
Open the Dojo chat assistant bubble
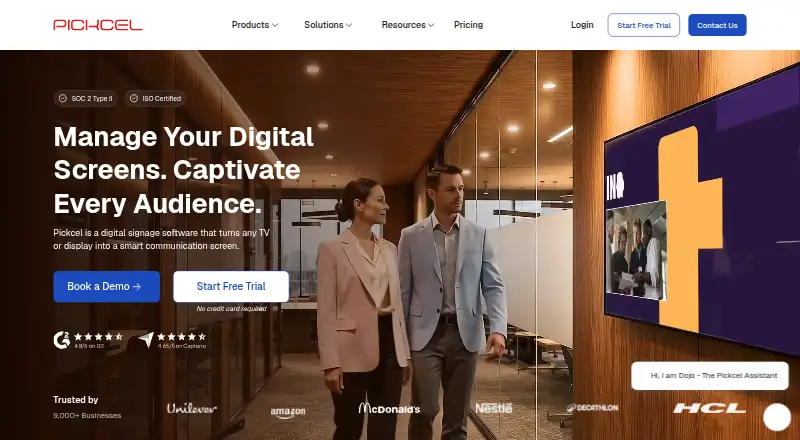(x=777, y=417)
